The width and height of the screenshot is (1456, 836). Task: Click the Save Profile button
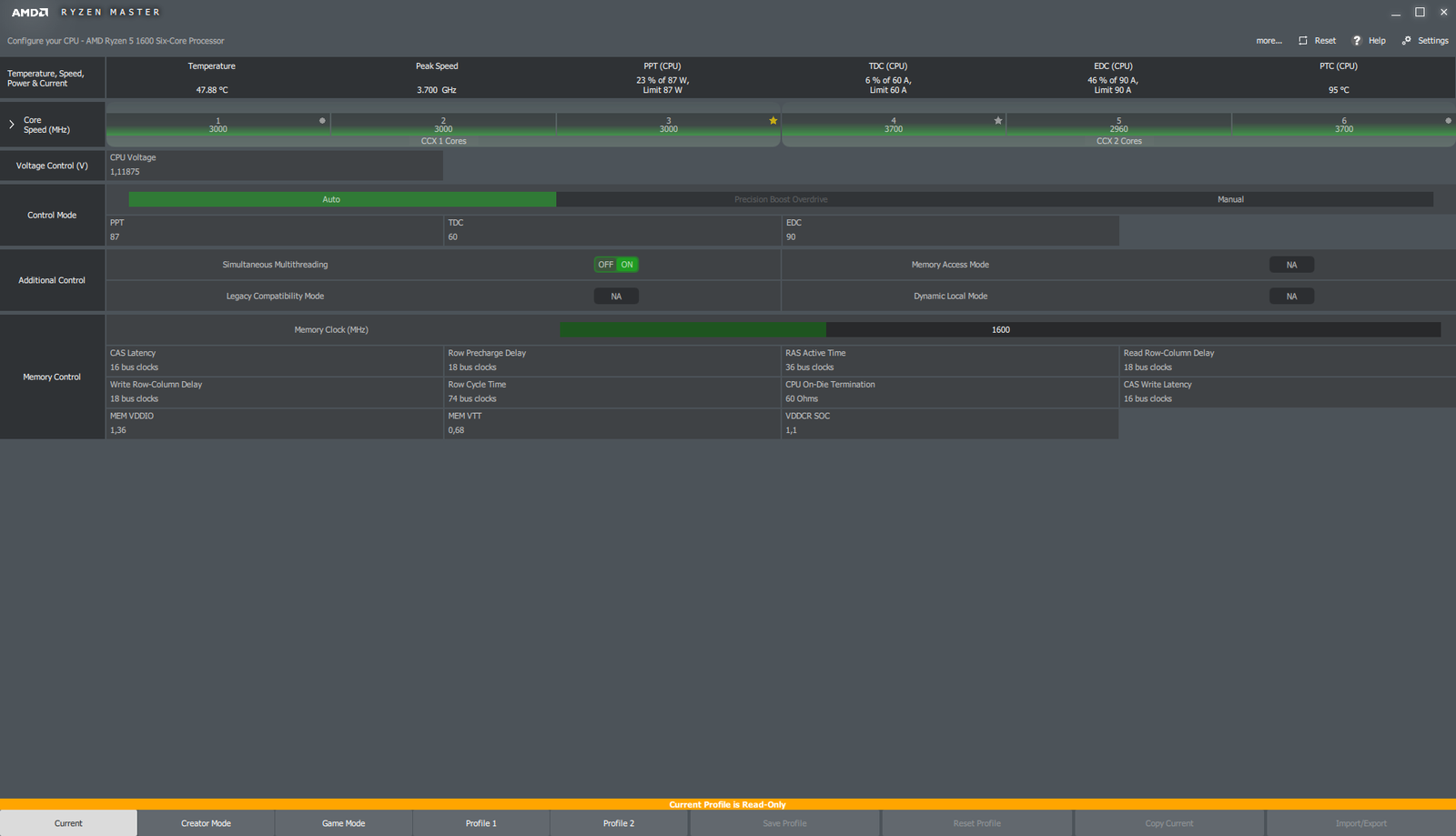[784, 823]
